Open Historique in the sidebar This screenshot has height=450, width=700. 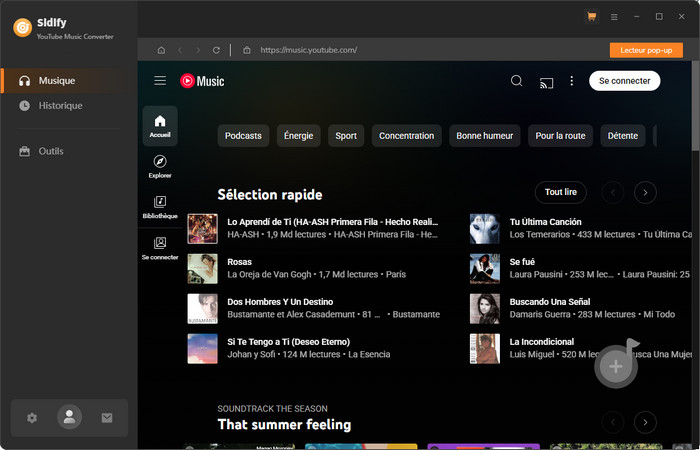60,105
